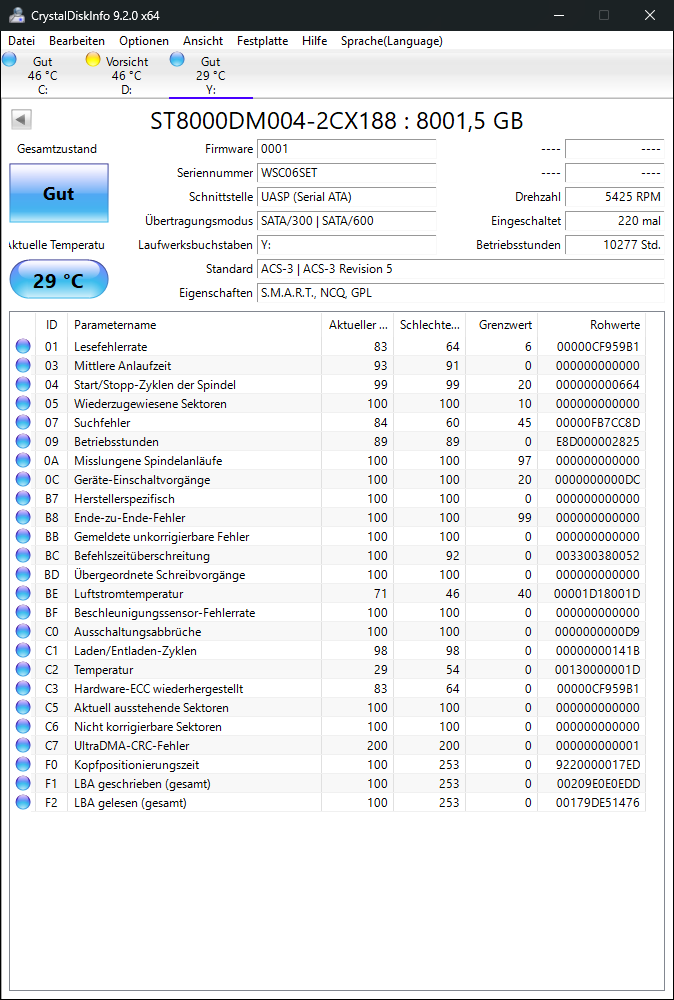Click the Rohwerte column header
Screen dimensions: 674x1000
(x=592, y=325)
